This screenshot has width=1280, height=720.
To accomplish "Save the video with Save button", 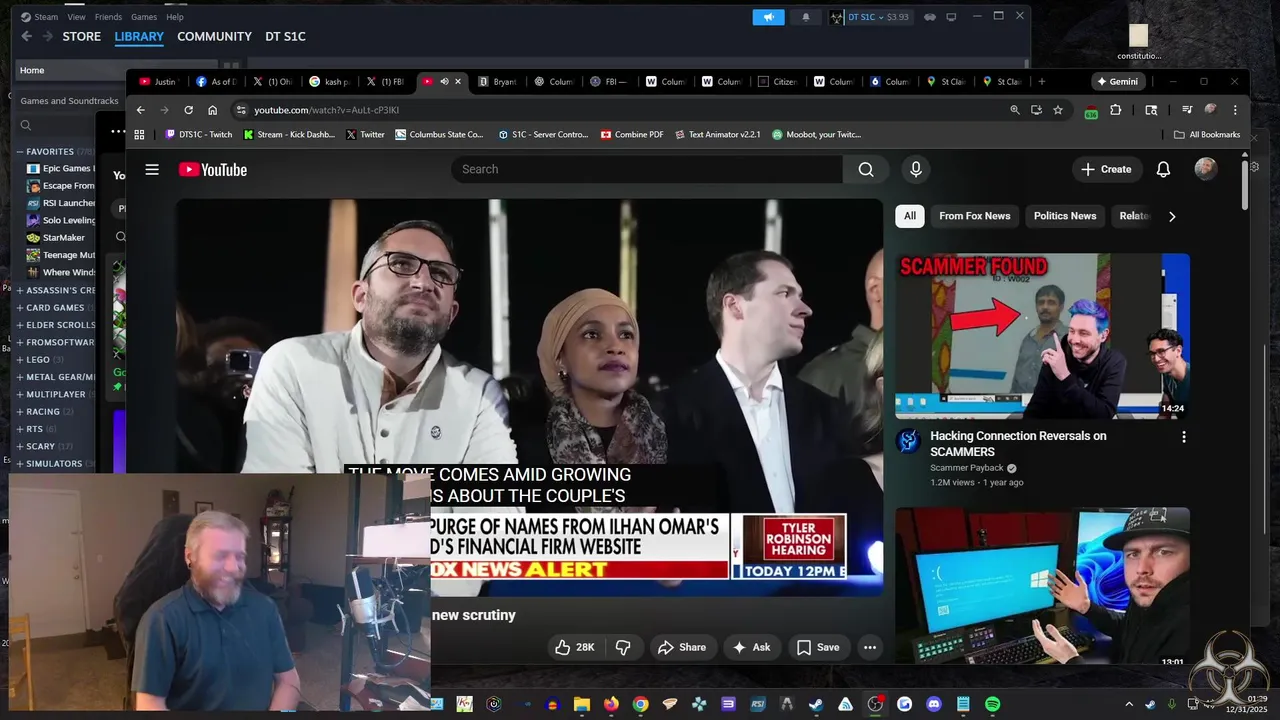I will pos(818,647).
